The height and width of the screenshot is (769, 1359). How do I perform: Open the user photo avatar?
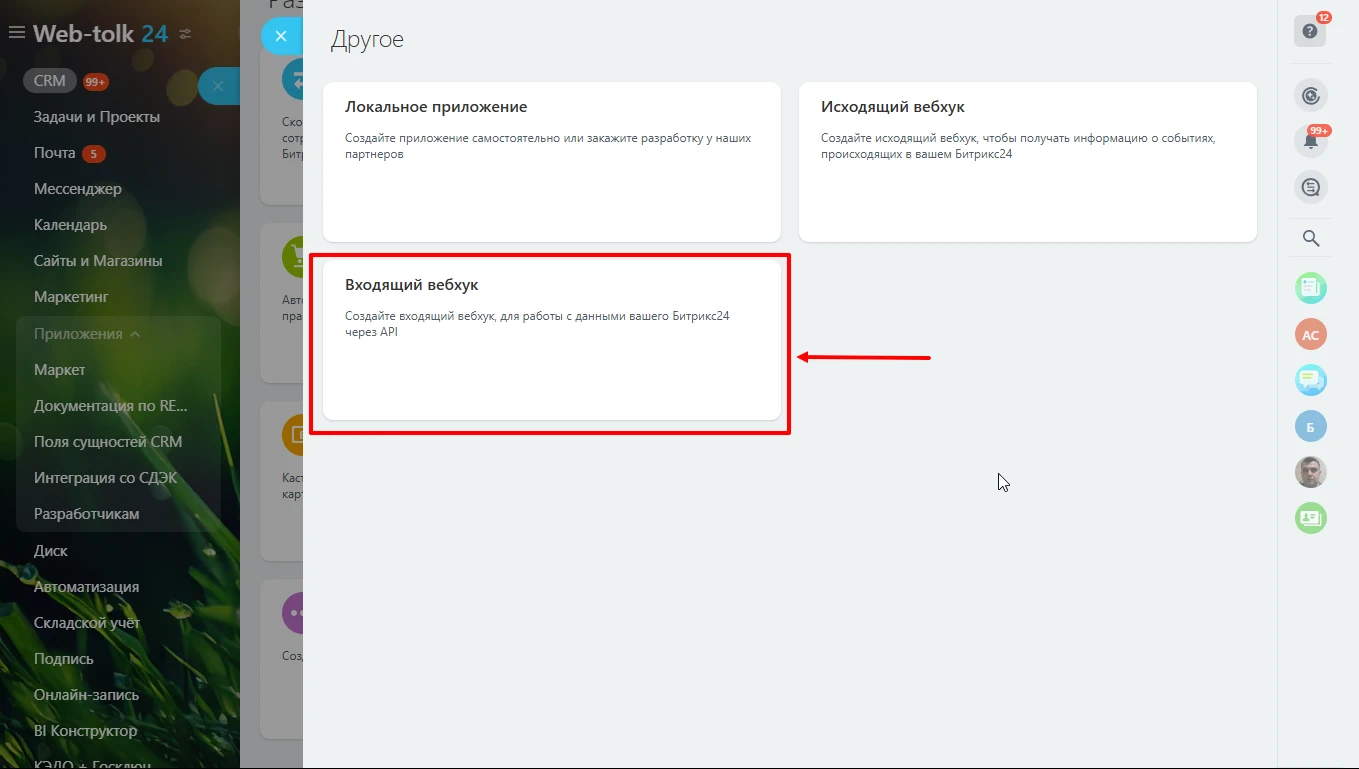1310,472
